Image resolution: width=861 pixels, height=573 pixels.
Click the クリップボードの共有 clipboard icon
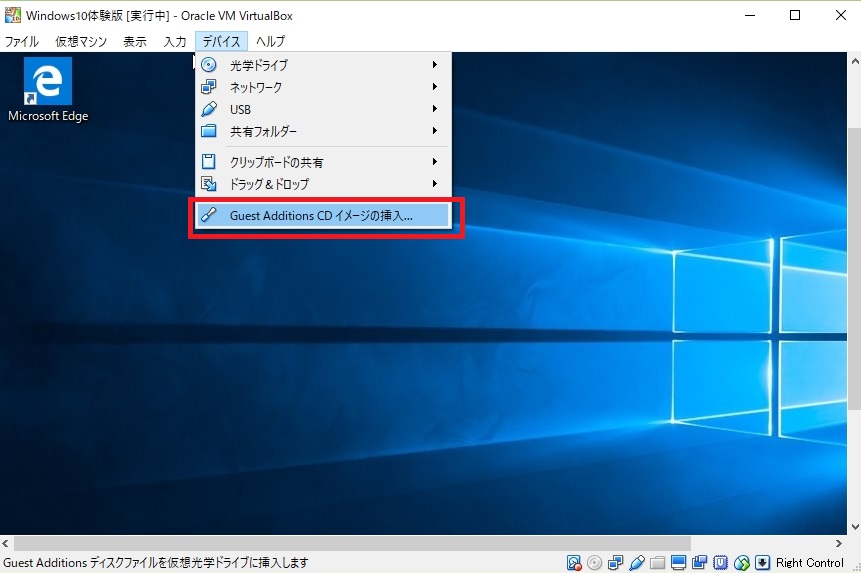tap(209, 161)
